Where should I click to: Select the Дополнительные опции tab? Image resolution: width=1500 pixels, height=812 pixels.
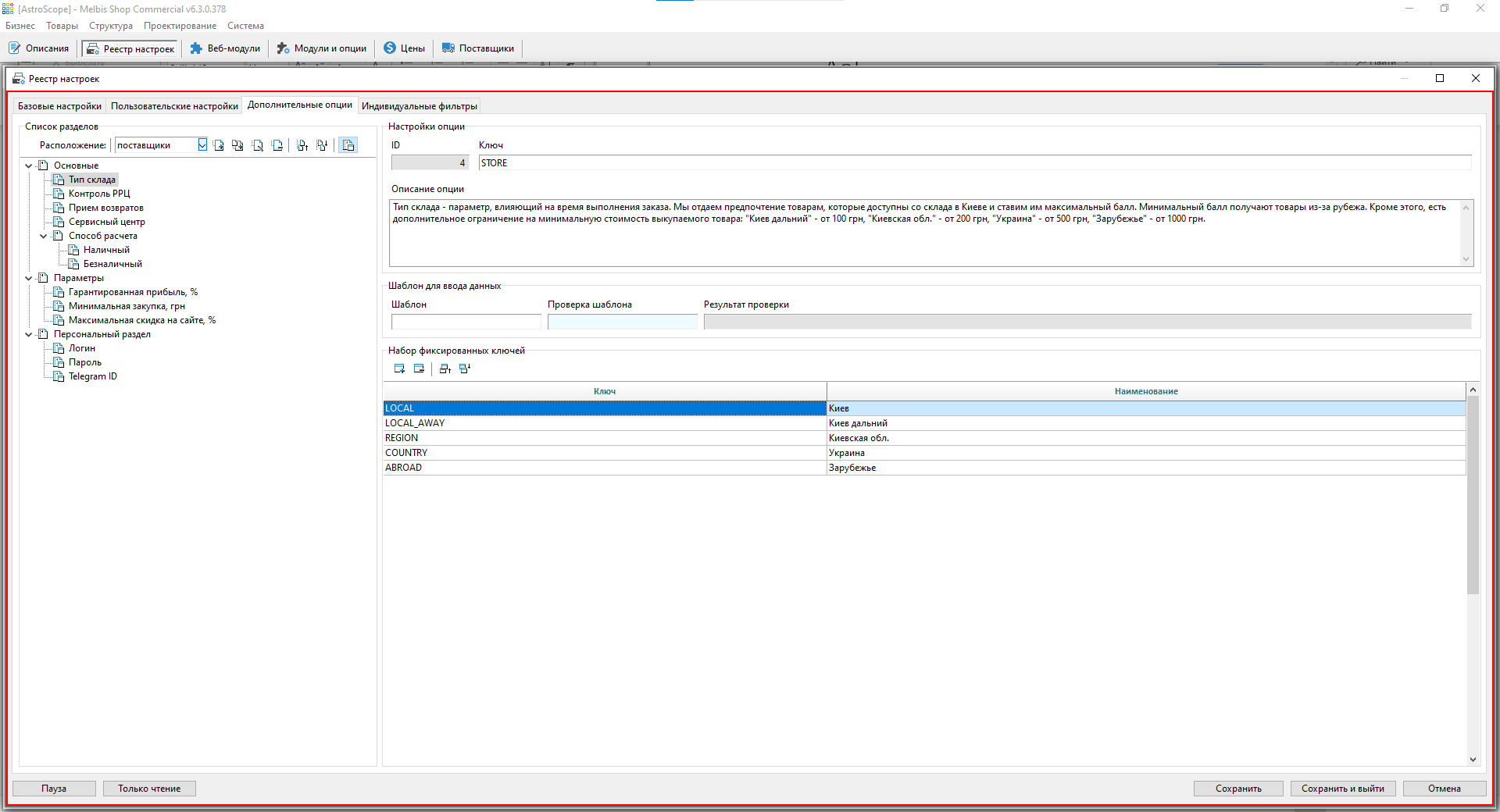coord(300,105)
